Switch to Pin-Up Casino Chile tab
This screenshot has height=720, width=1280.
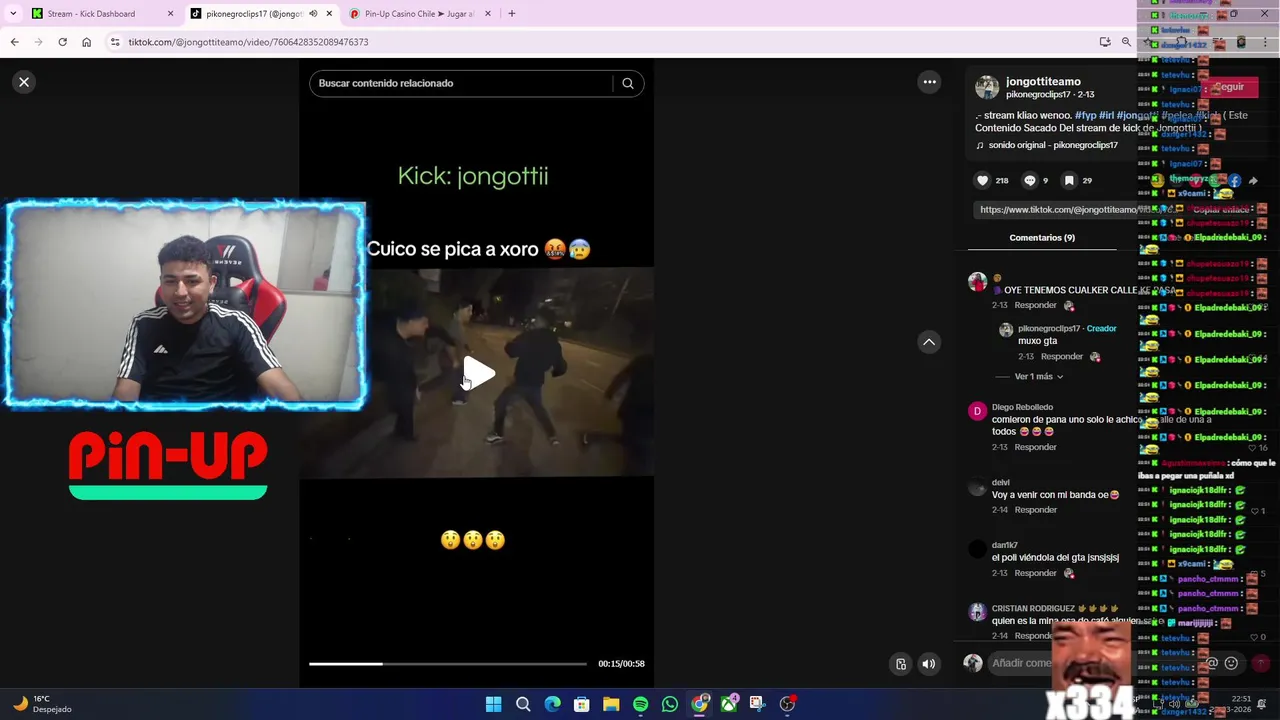(420, 14)
